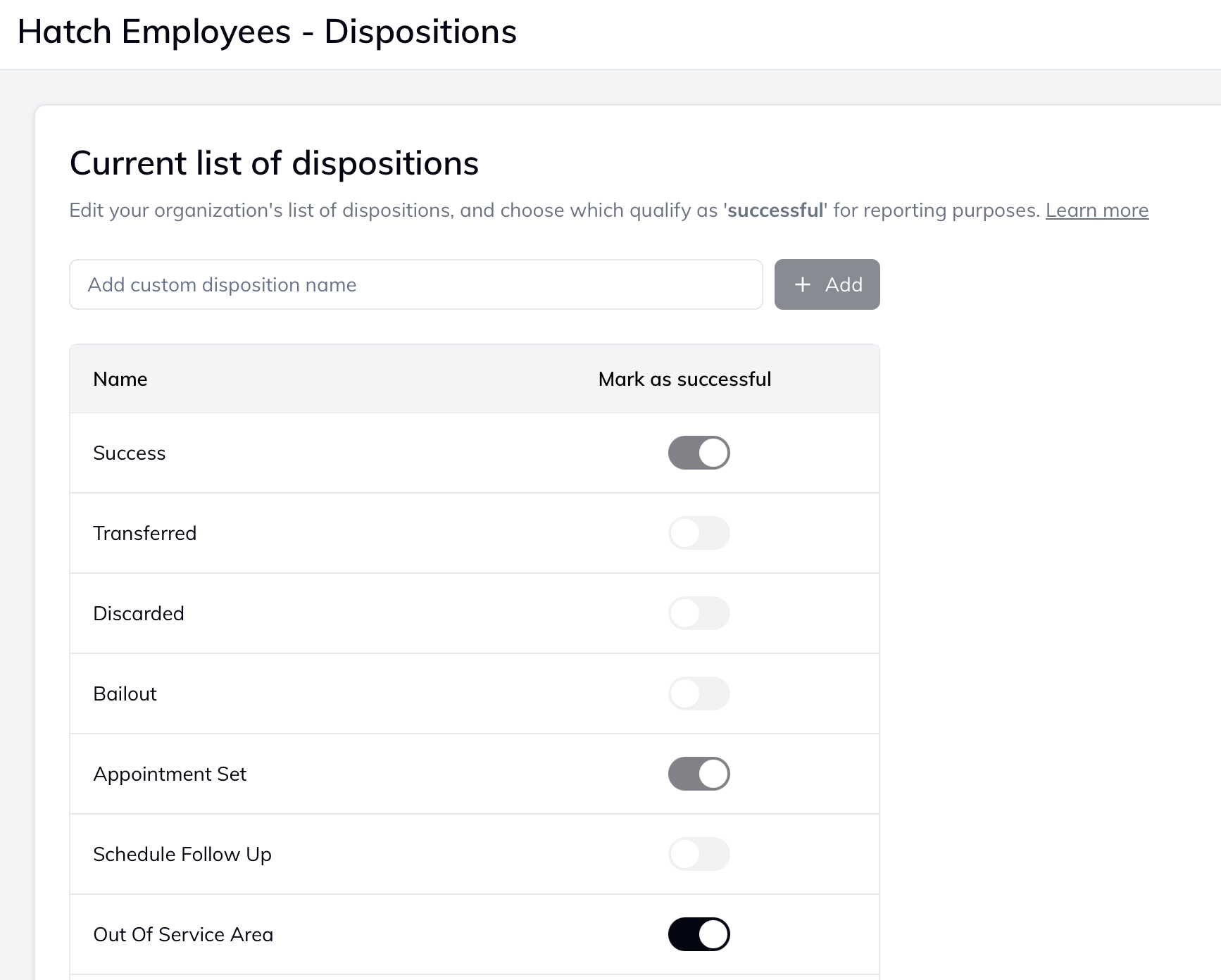Click the Add custom disposition name field

tap(416, 284)
